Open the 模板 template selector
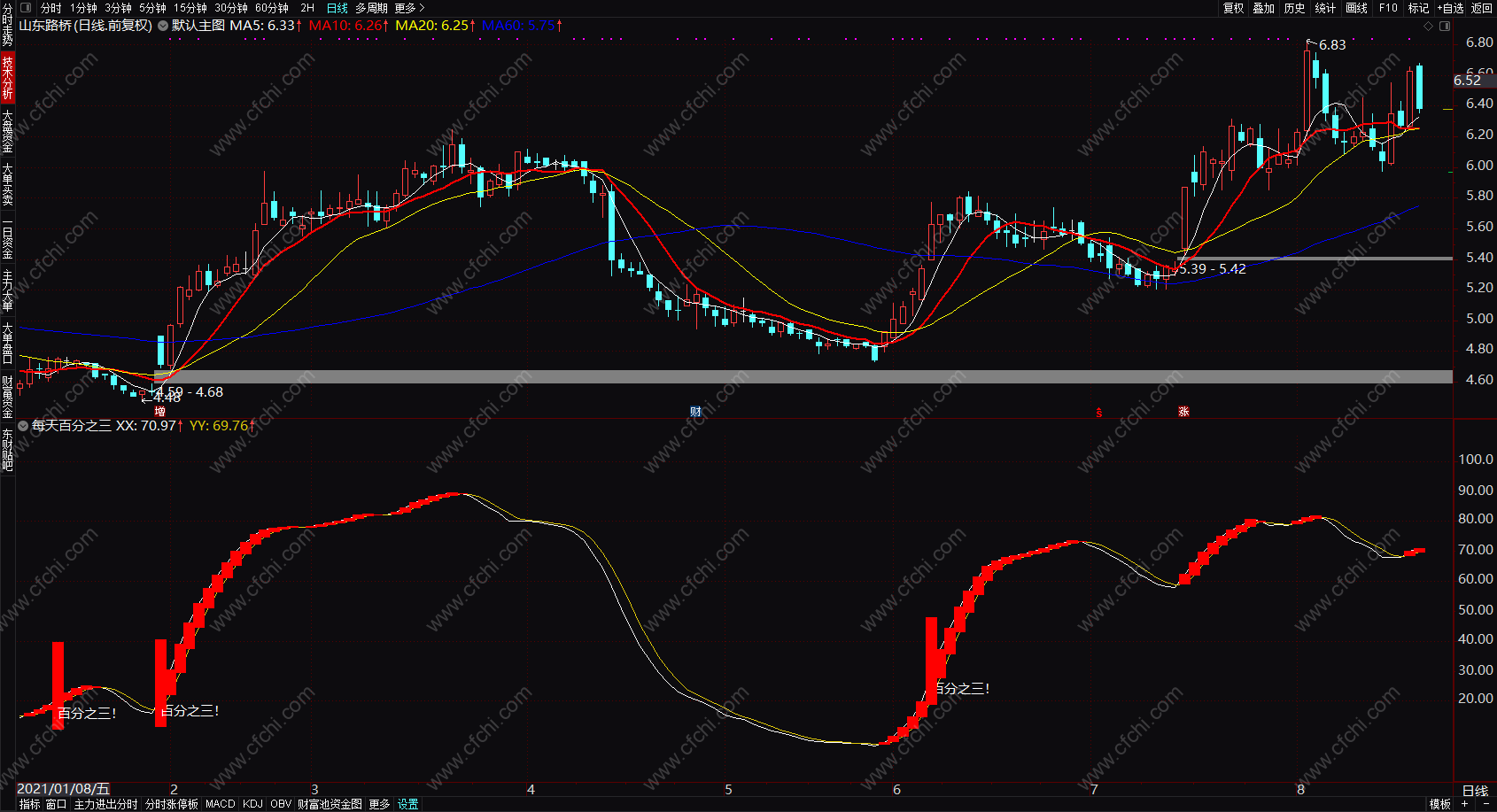1497x812 pixels. (1440, 804)
